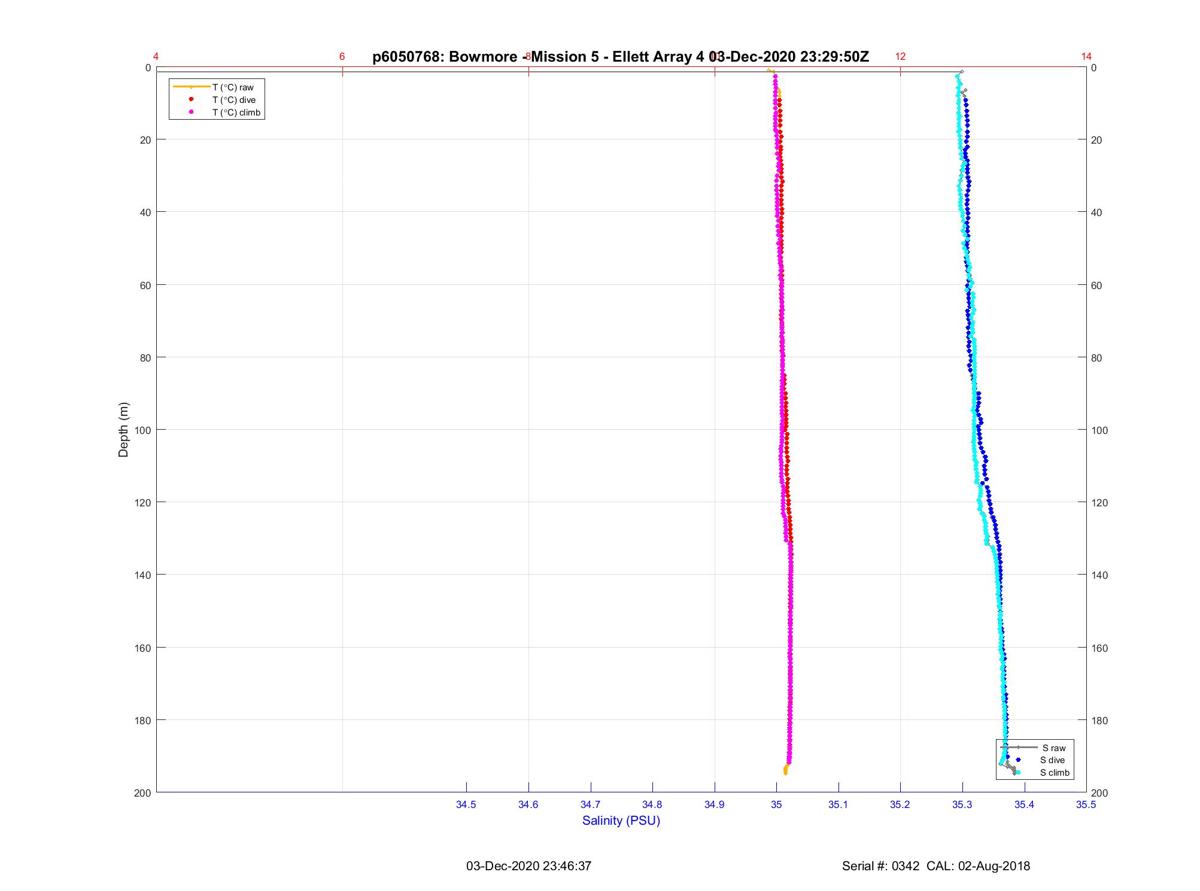Click salinity tick label 34.8
Screen dimensions: 1200x891
(x=652, y=805)
